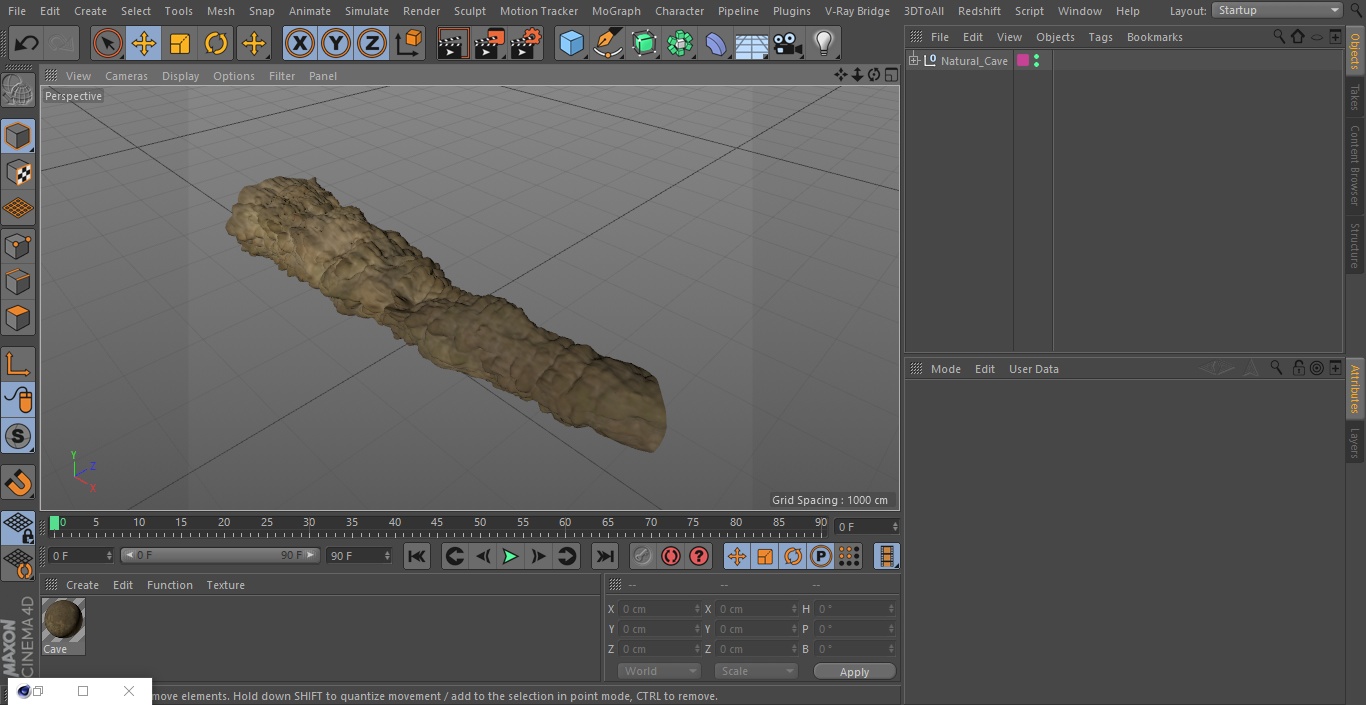The width and height of the screenshot is (1366, 705).
Task: Play animation forwards
Action: point(510,556)
